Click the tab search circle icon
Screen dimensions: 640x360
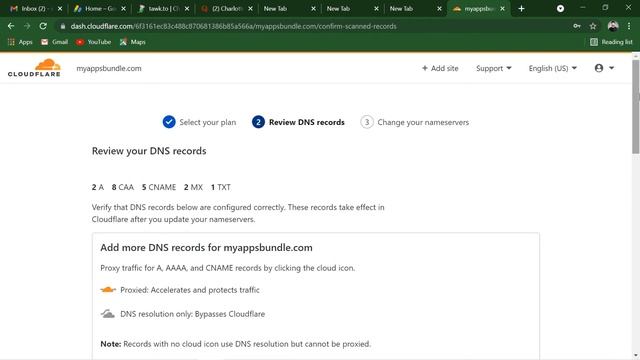click(560, 9)
